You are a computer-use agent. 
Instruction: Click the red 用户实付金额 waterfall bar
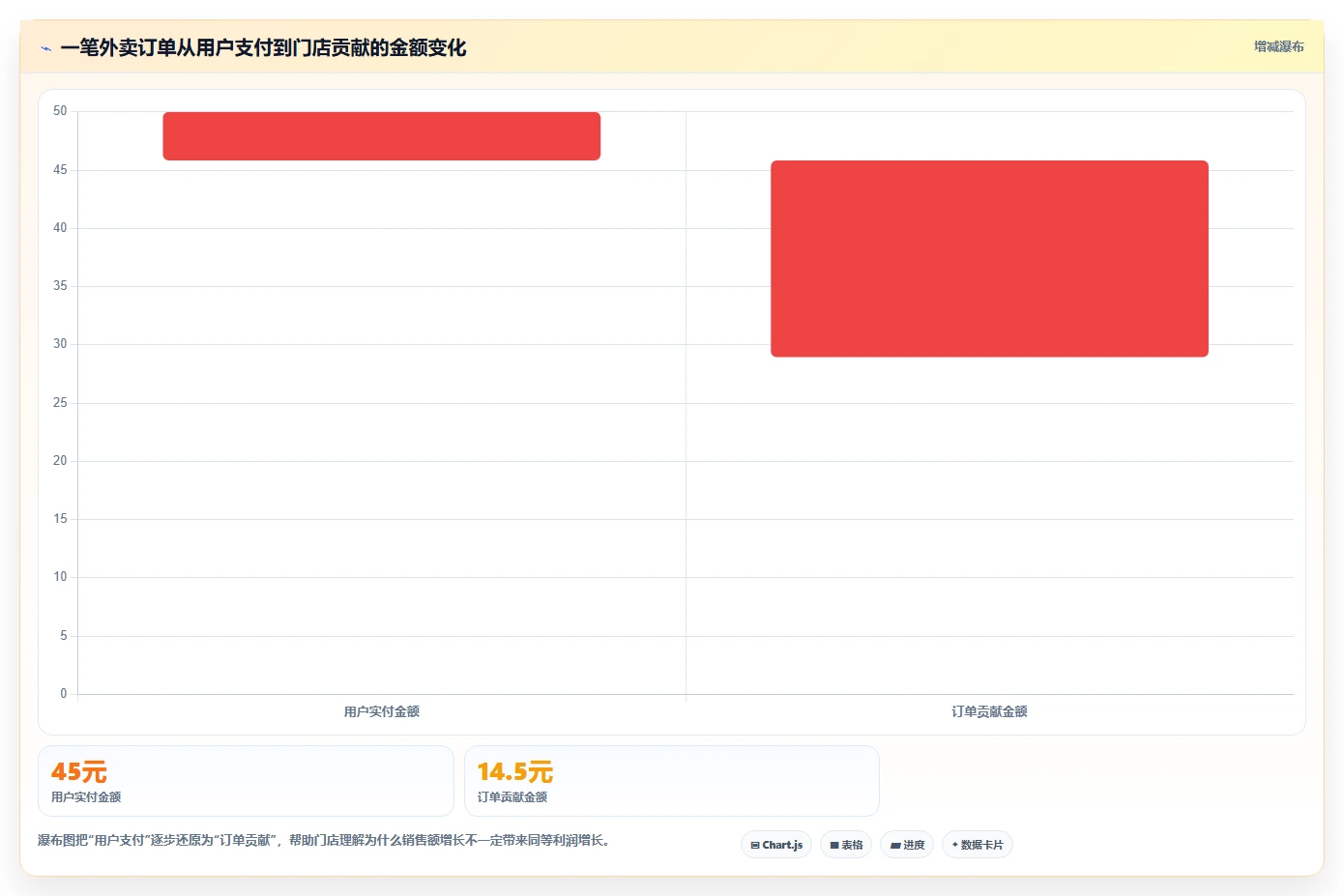coord(382,136)
